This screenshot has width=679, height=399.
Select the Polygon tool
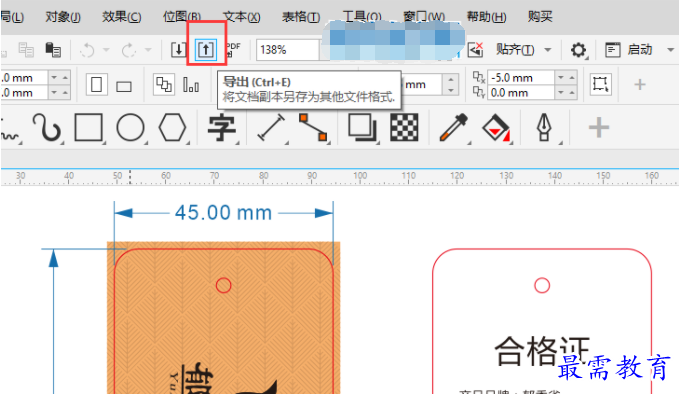point(172,127)
